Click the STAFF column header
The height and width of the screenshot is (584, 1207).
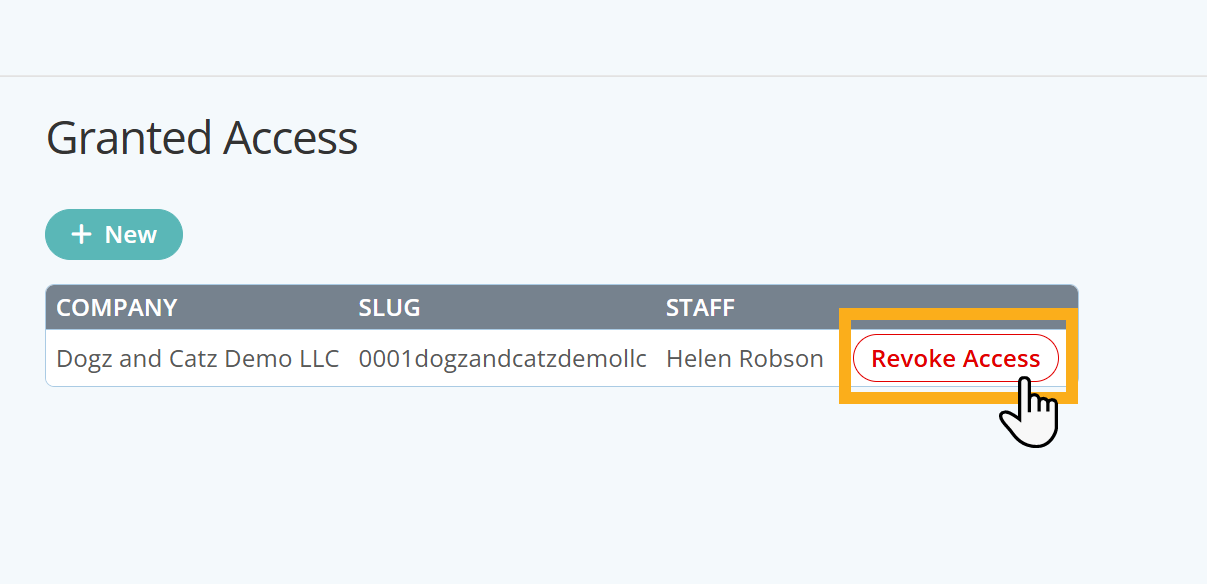[x=700, y=307]
